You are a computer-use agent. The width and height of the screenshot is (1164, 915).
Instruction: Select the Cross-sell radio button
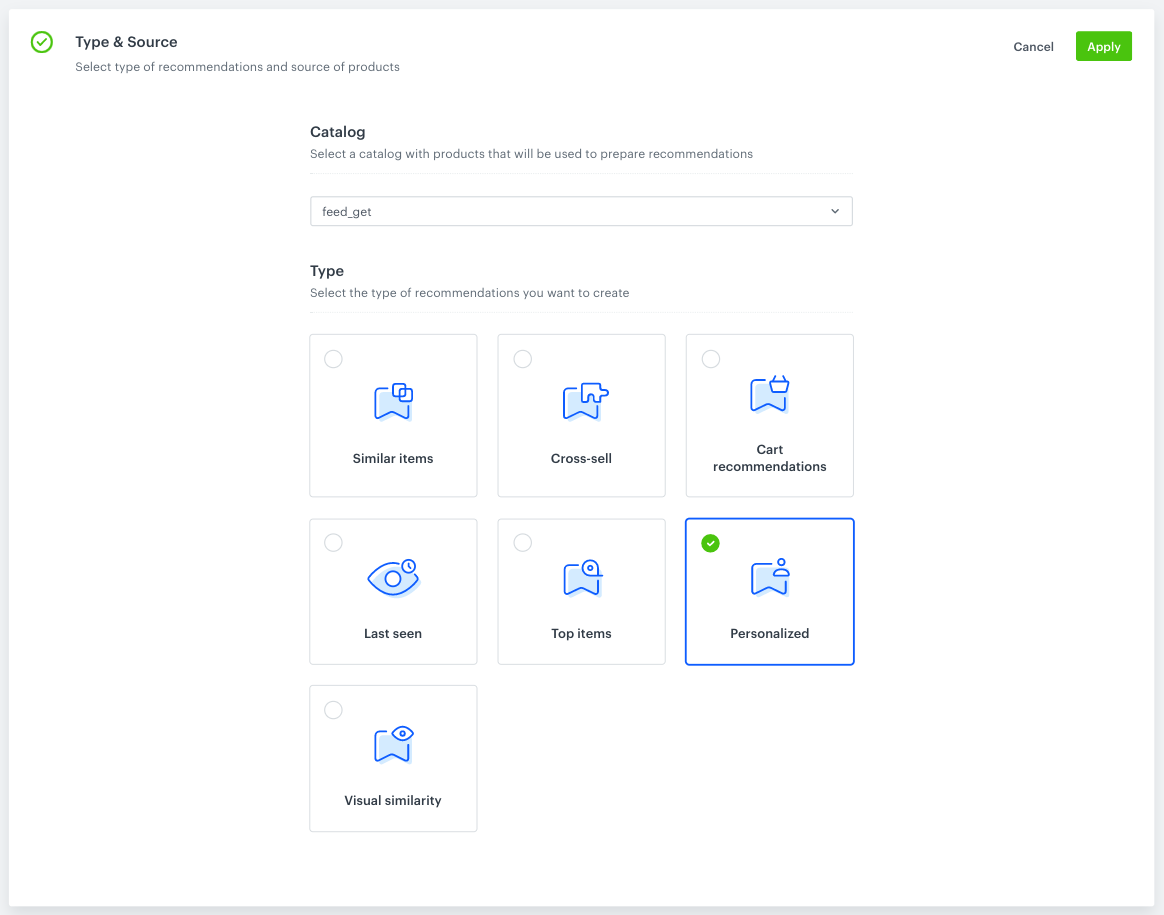522,359
